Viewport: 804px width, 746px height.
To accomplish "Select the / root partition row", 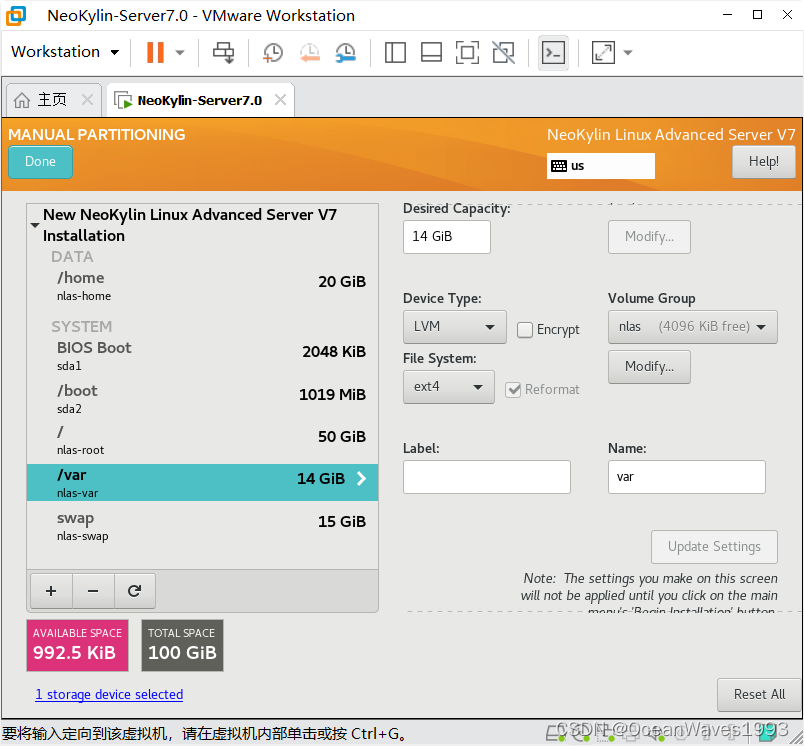I will (x=203, y=440).
